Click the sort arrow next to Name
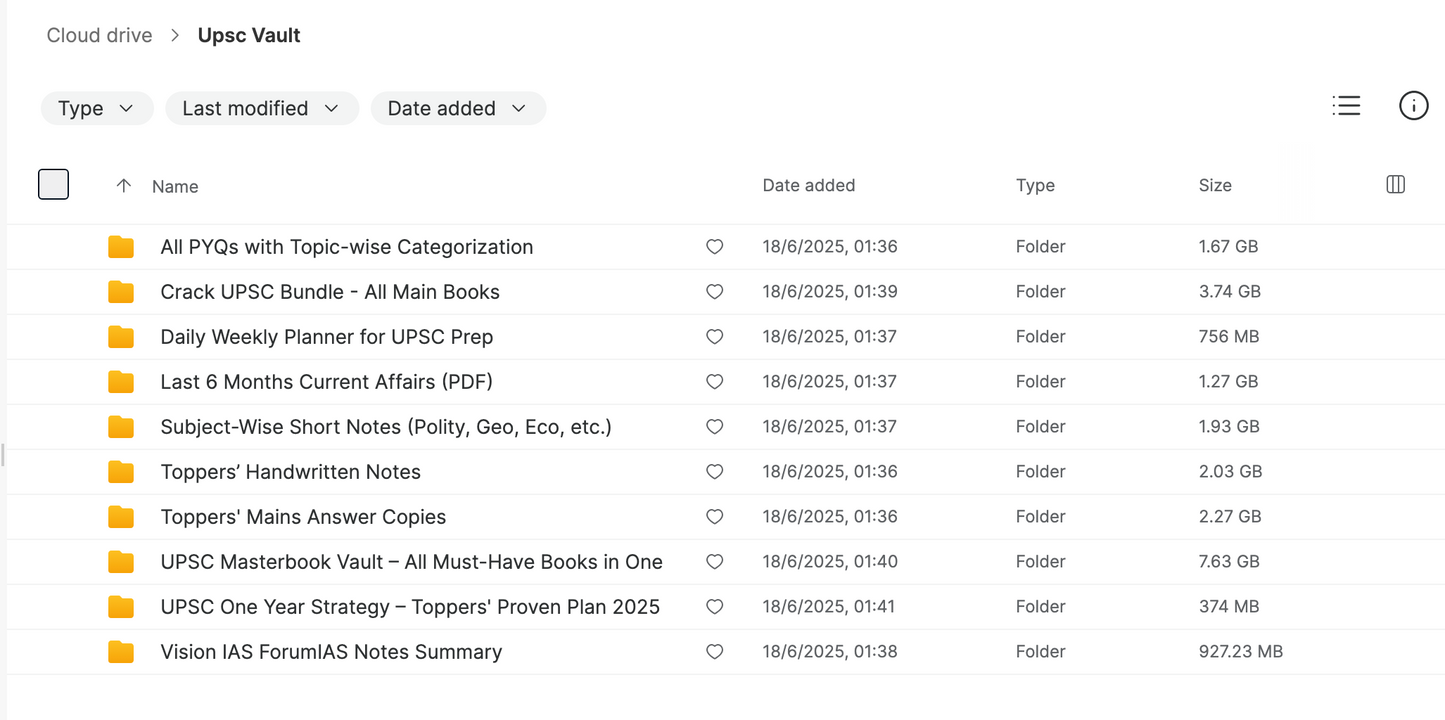Viewport: 1445px width, 720px height. pos(124,186)
